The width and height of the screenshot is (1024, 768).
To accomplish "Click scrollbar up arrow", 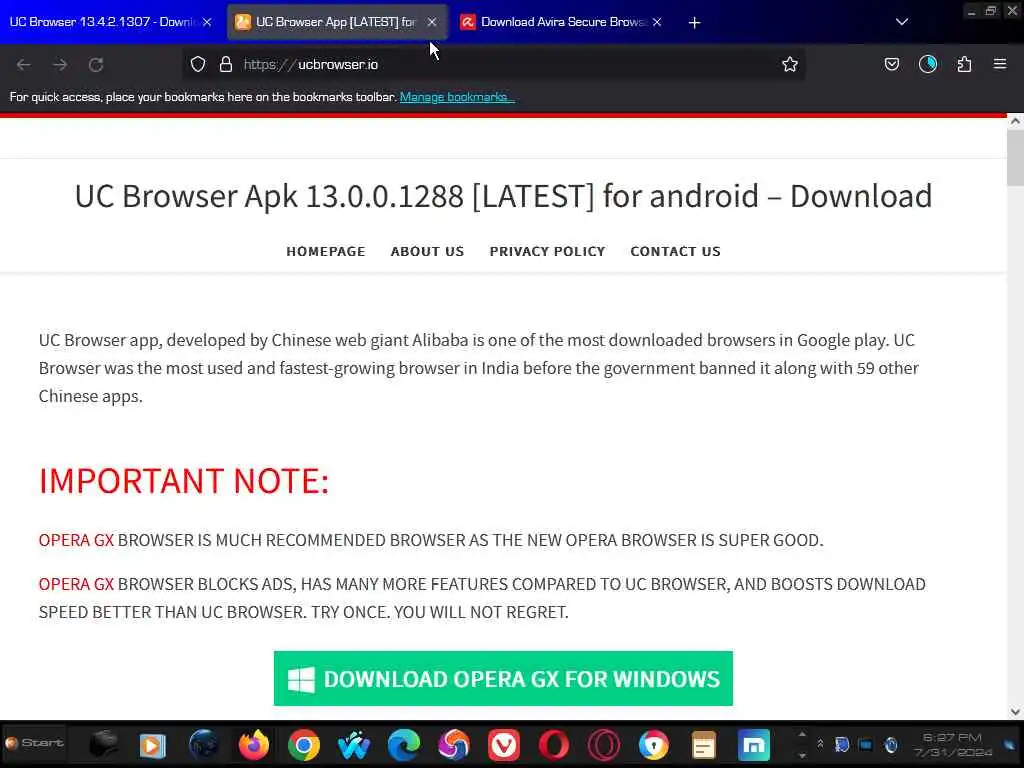I will tap(1015, 121).
